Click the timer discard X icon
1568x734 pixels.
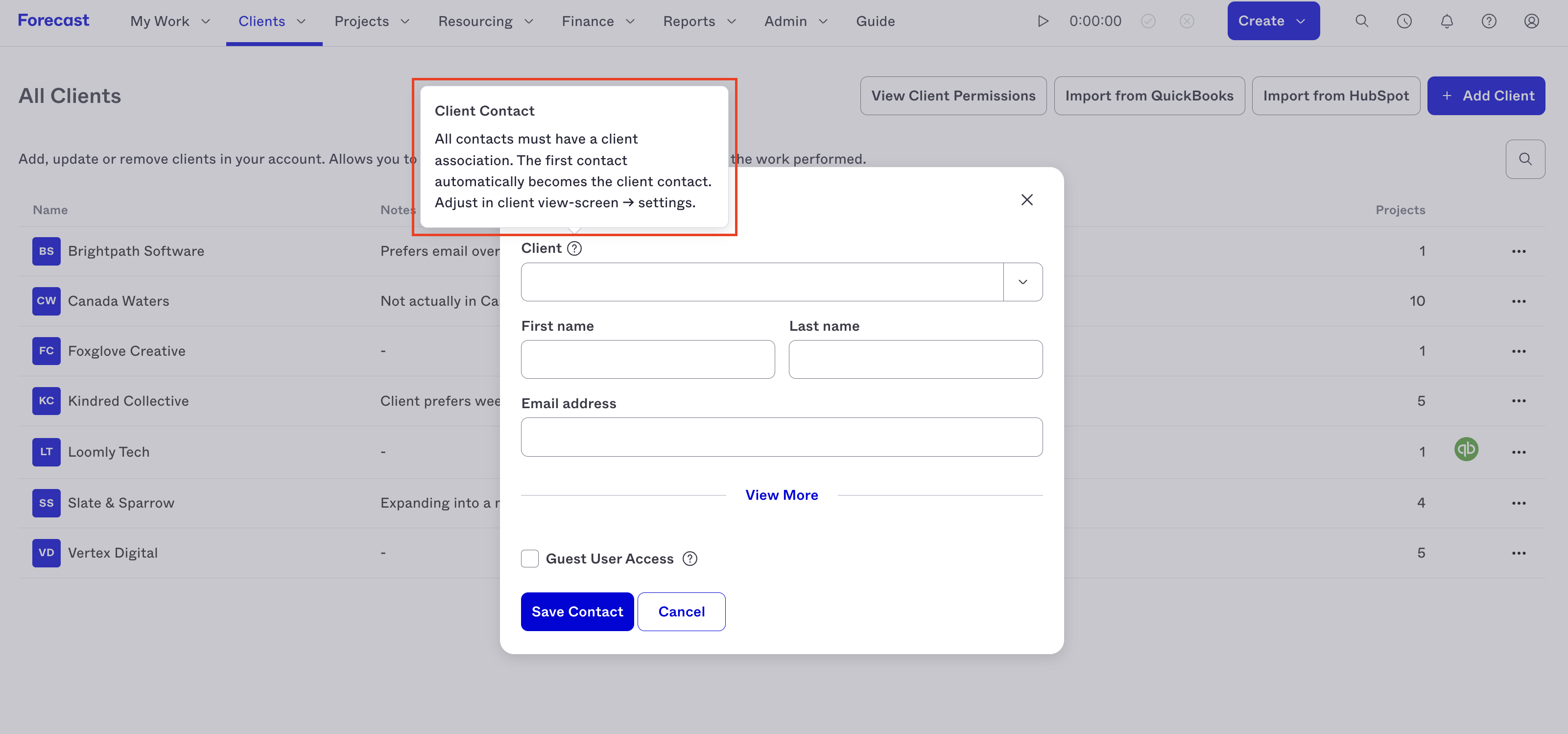point(1187,22)
